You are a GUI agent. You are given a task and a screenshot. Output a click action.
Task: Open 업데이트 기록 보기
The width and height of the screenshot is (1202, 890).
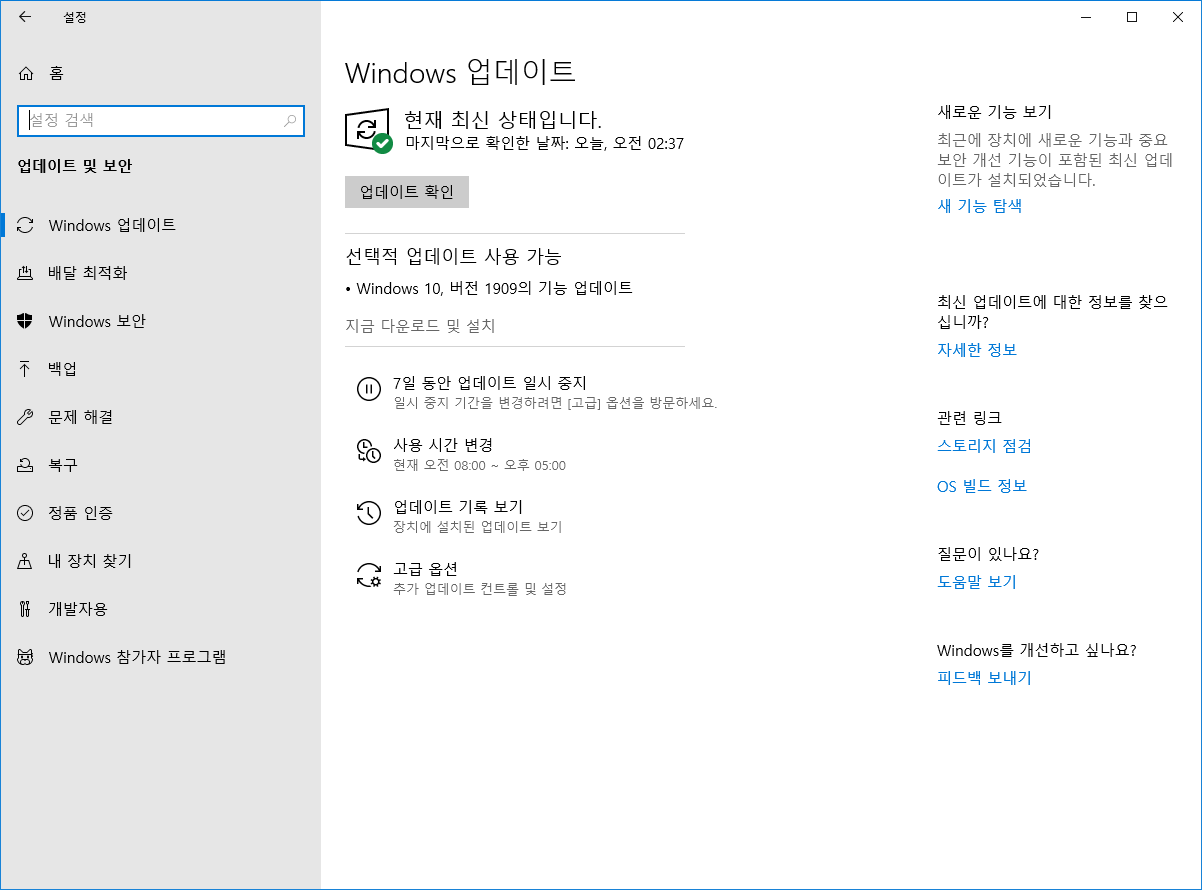(x=458, y=507)
